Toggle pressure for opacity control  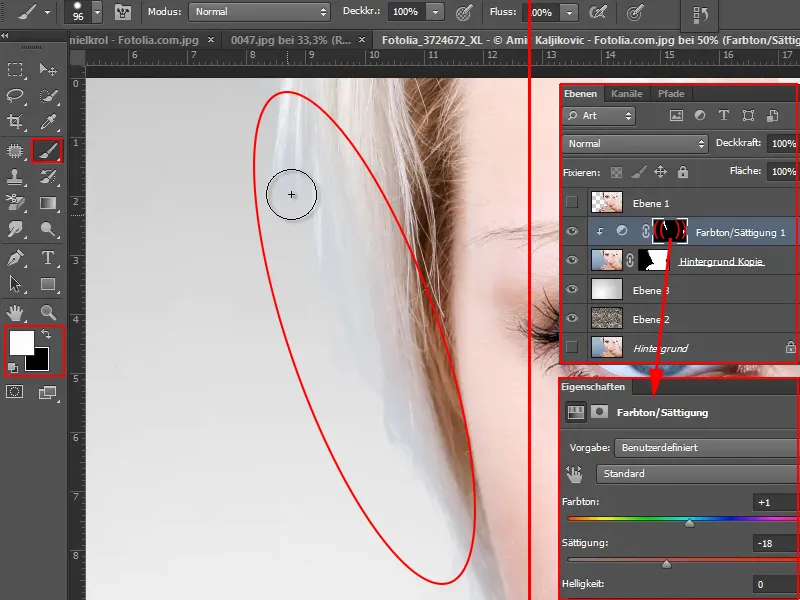click(464, 12)
